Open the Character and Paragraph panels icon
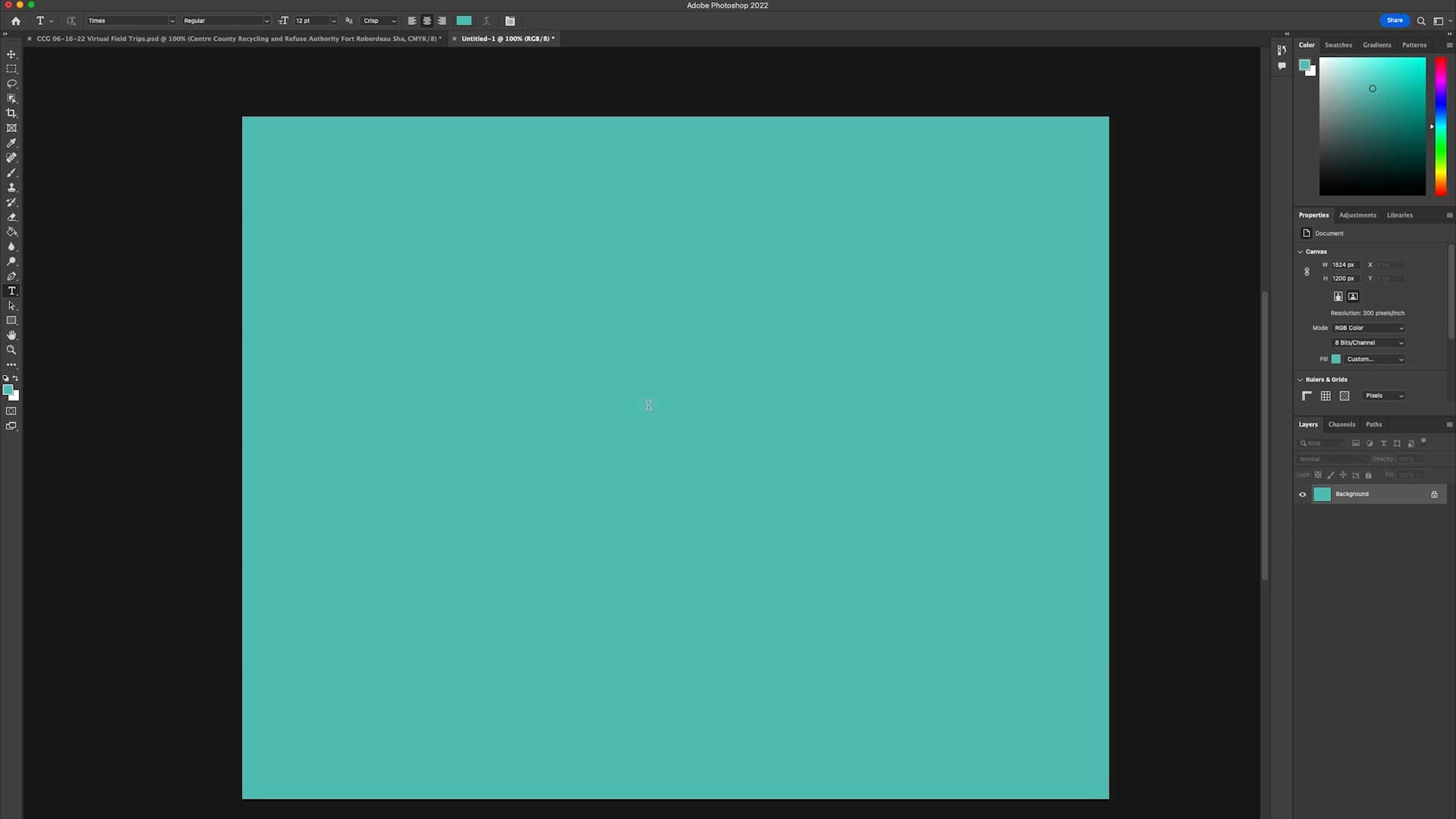1456x819 pixels. click(510, 21)
